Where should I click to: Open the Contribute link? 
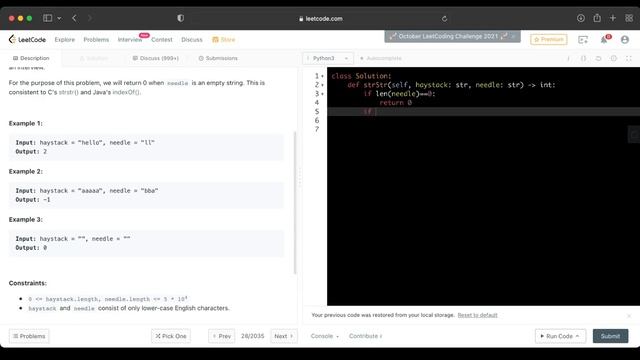click(366, 336)
